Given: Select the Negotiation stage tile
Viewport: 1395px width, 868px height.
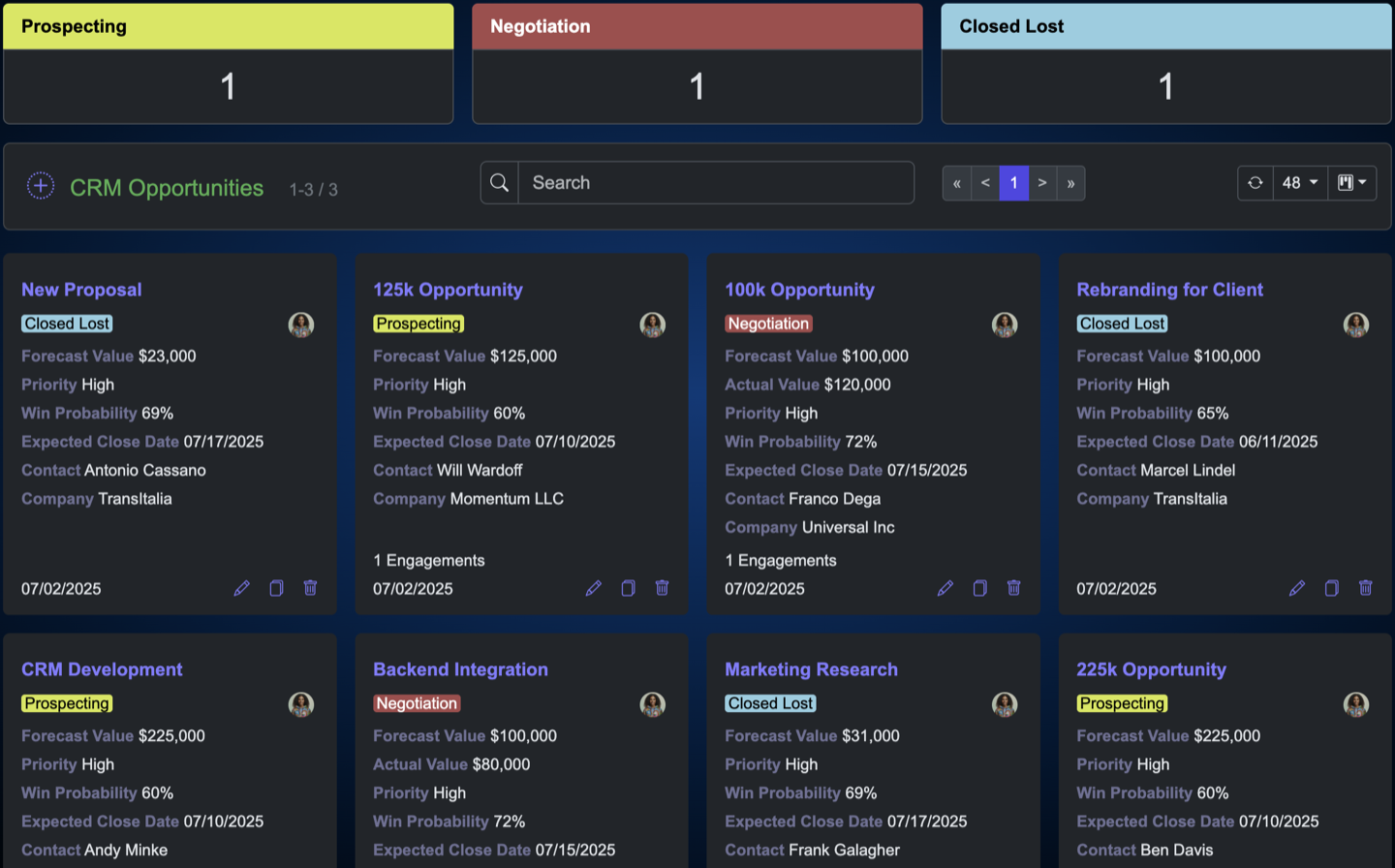Looking at the screenshot, I should point(697,64).
